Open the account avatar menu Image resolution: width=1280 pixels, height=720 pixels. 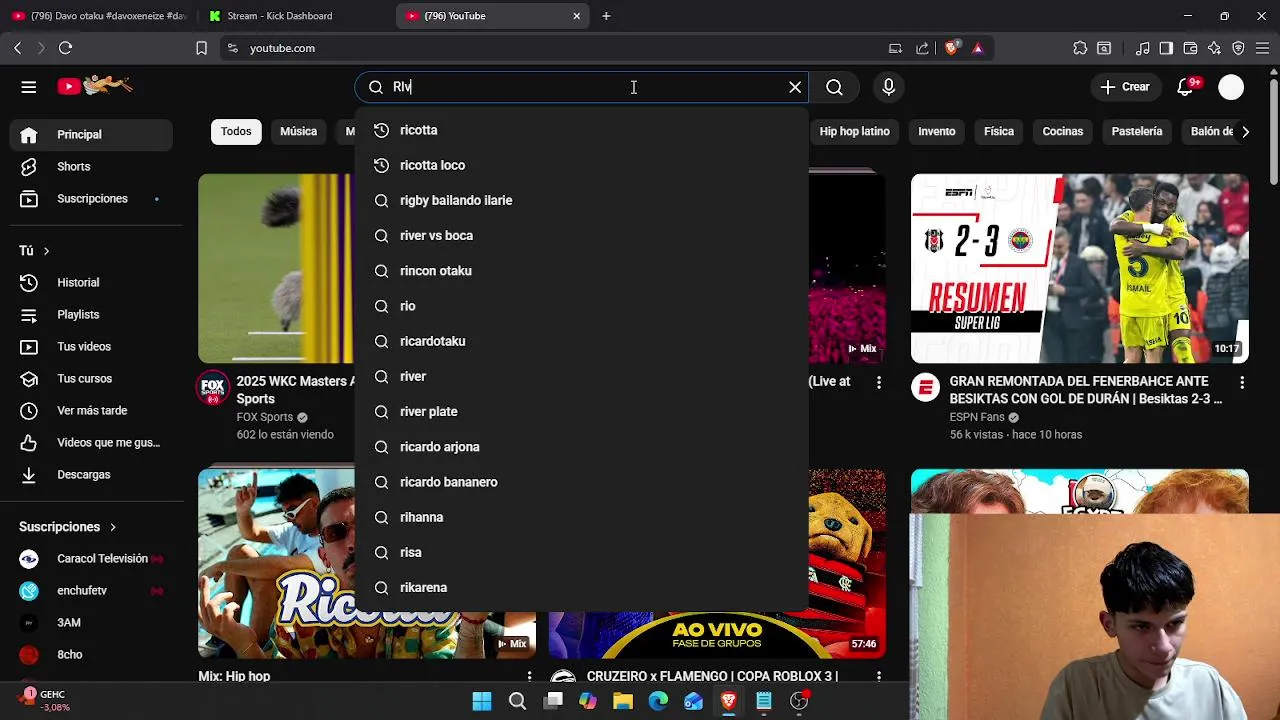pyautogui.click(x=1231, y=87)
